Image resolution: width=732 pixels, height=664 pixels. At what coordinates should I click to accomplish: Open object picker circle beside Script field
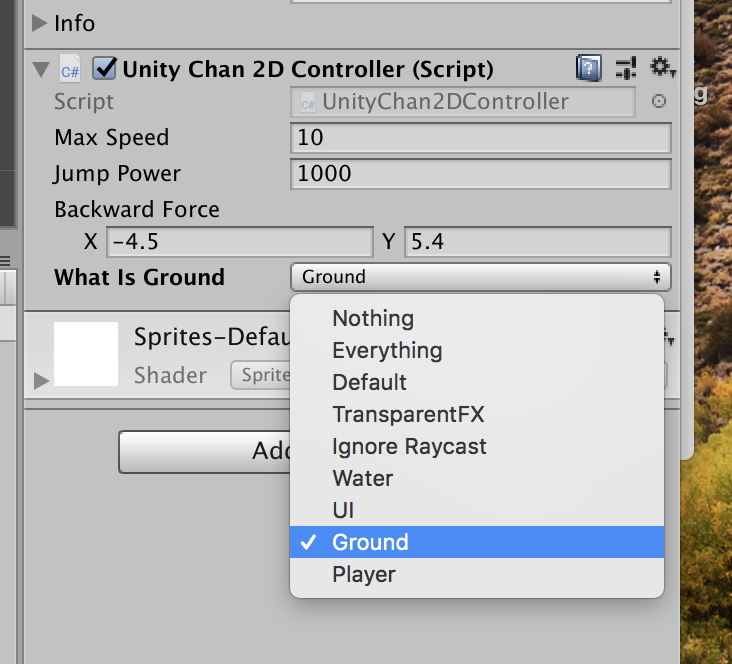659,101
